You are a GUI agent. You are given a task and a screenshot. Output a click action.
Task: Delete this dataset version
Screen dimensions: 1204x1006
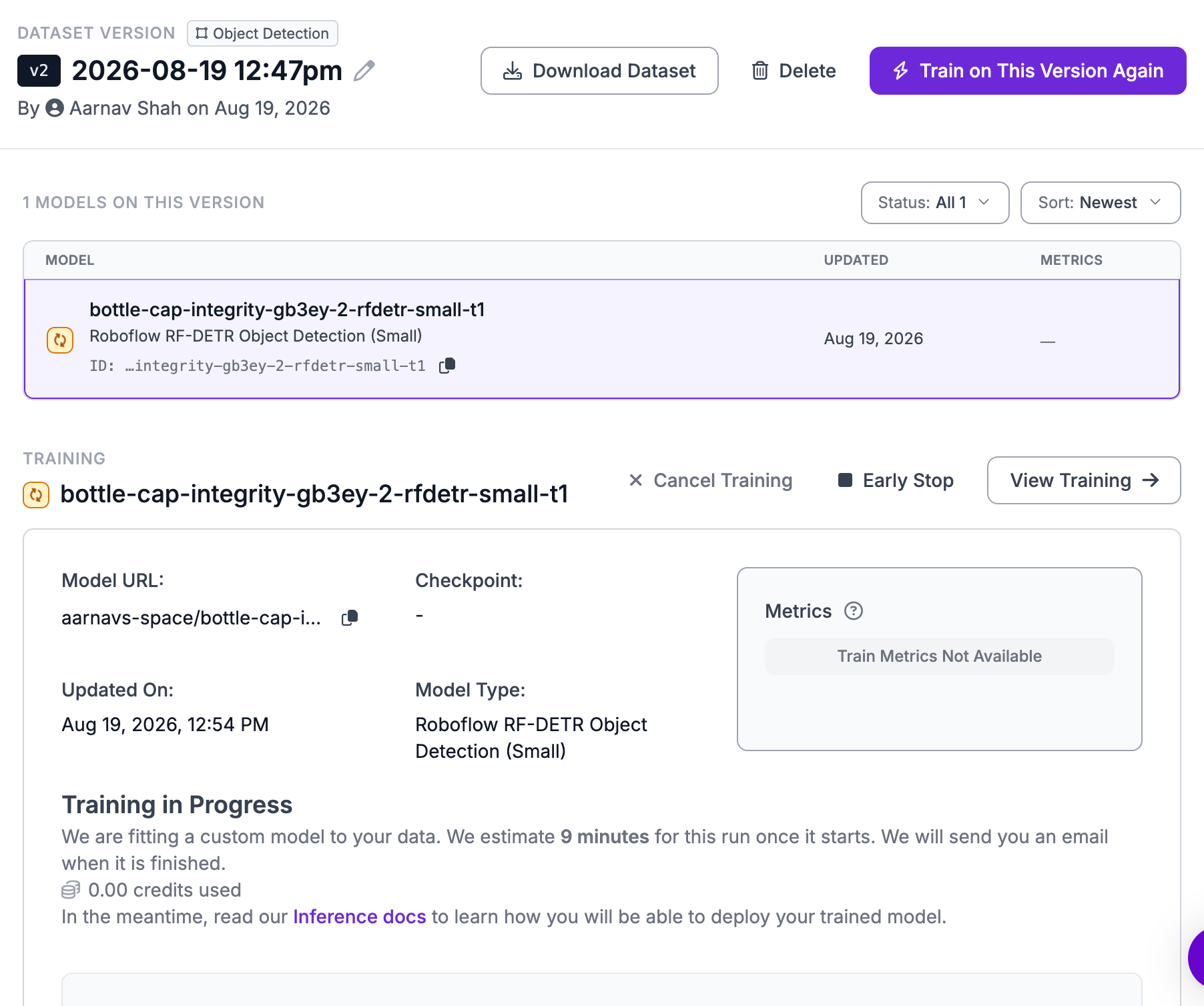794,71
